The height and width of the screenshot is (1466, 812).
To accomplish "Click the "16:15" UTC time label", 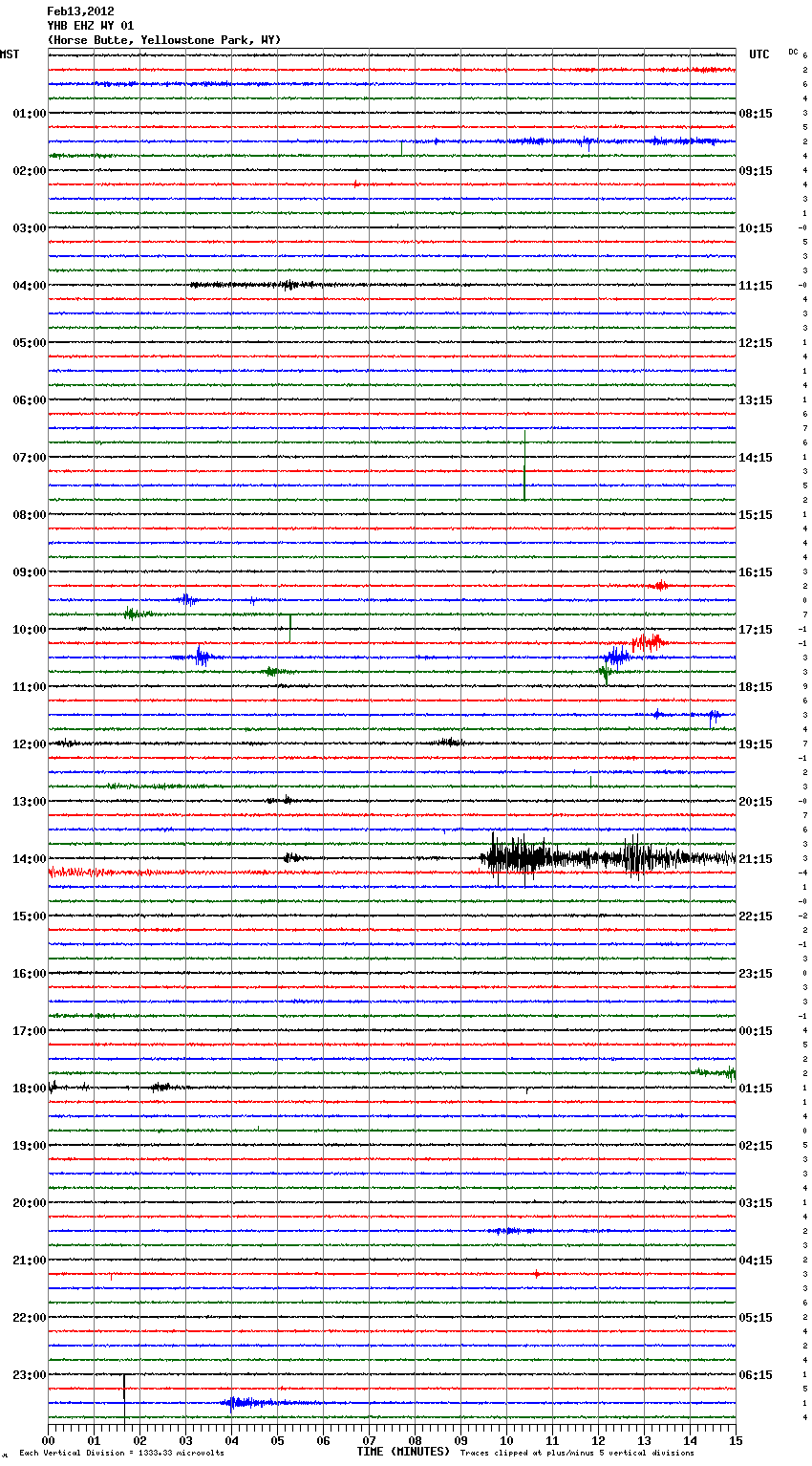I will click(x=756, y=572).
